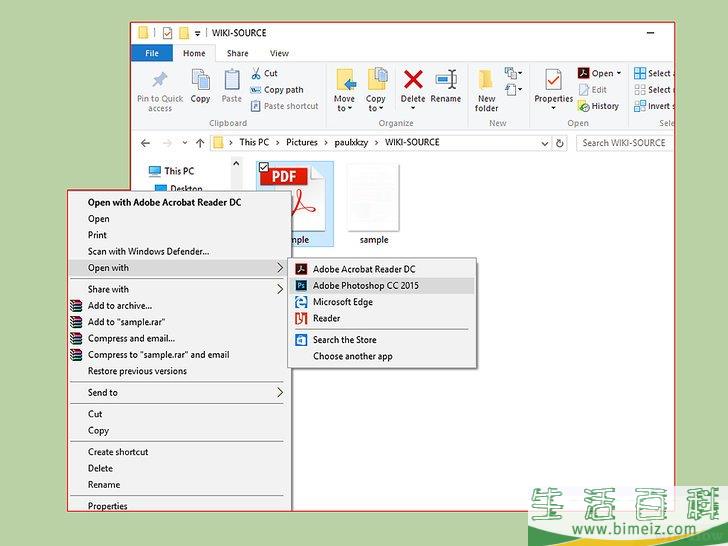Click paulxkzy in the address path
728x546 pixels.
tap(351, 143)
